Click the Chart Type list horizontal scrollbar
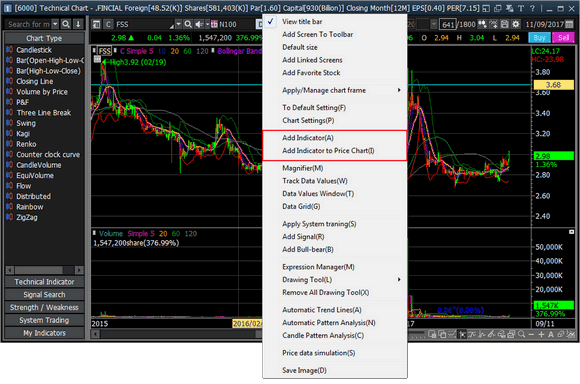This screenshot has height=384, width=580. [44, 270]
